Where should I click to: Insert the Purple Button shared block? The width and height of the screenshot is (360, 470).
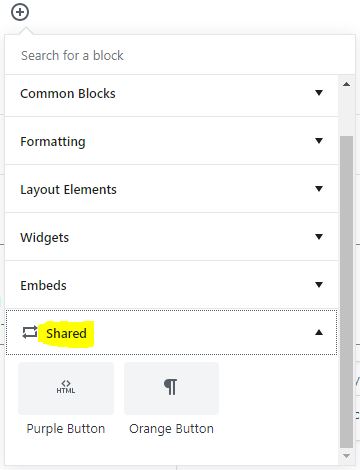click(66, 399)
